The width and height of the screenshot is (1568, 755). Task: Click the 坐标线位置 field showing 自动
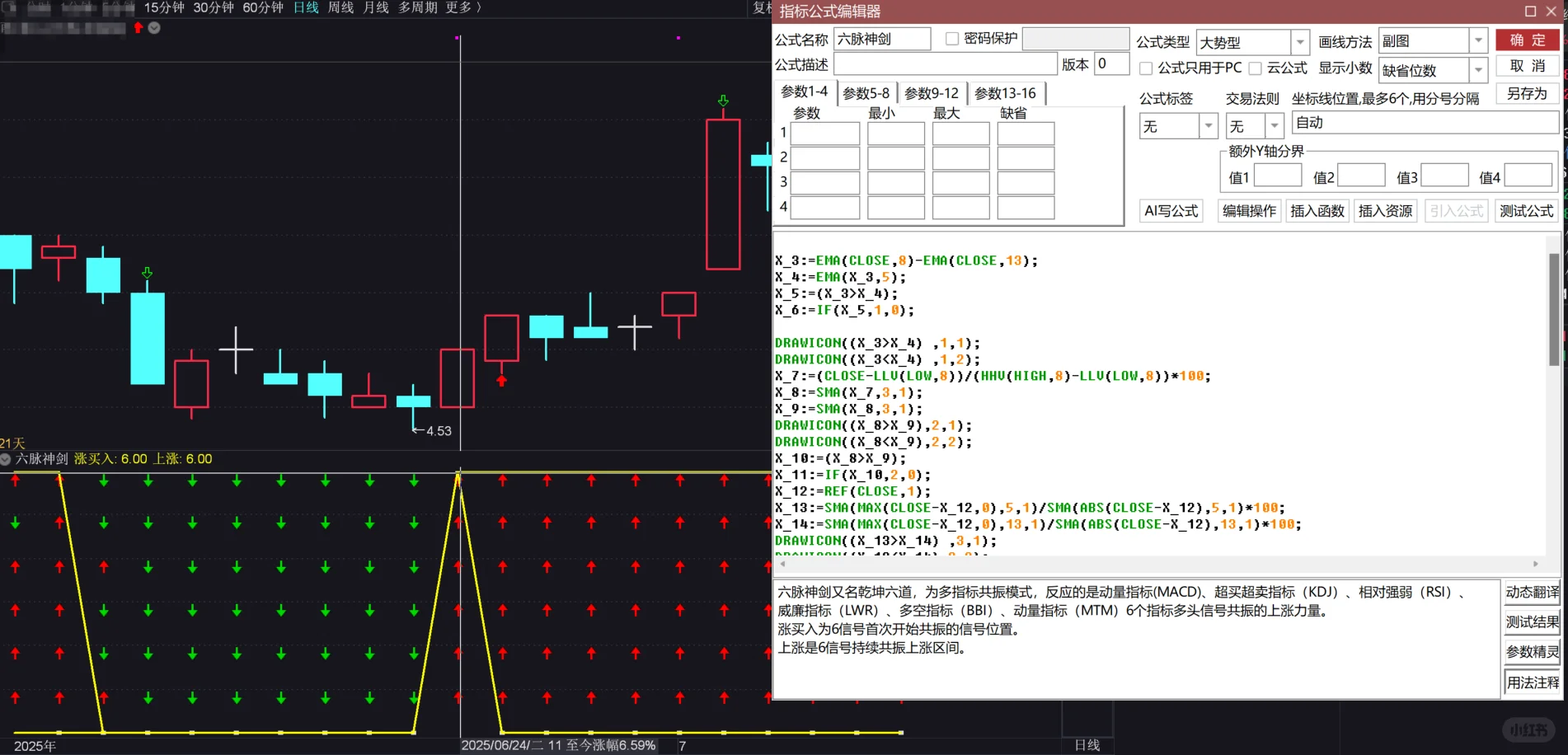coord(1425,123)
